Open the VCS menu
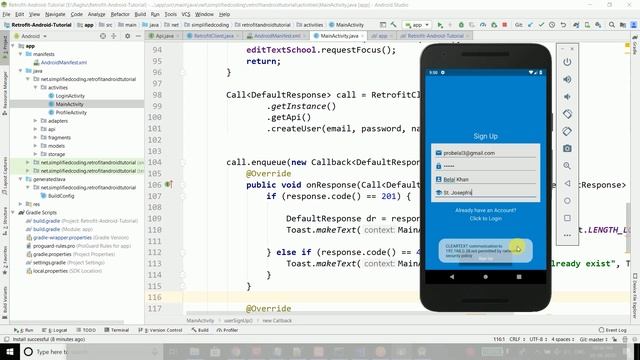Screen dimensions: 640x360 point(186,14)
